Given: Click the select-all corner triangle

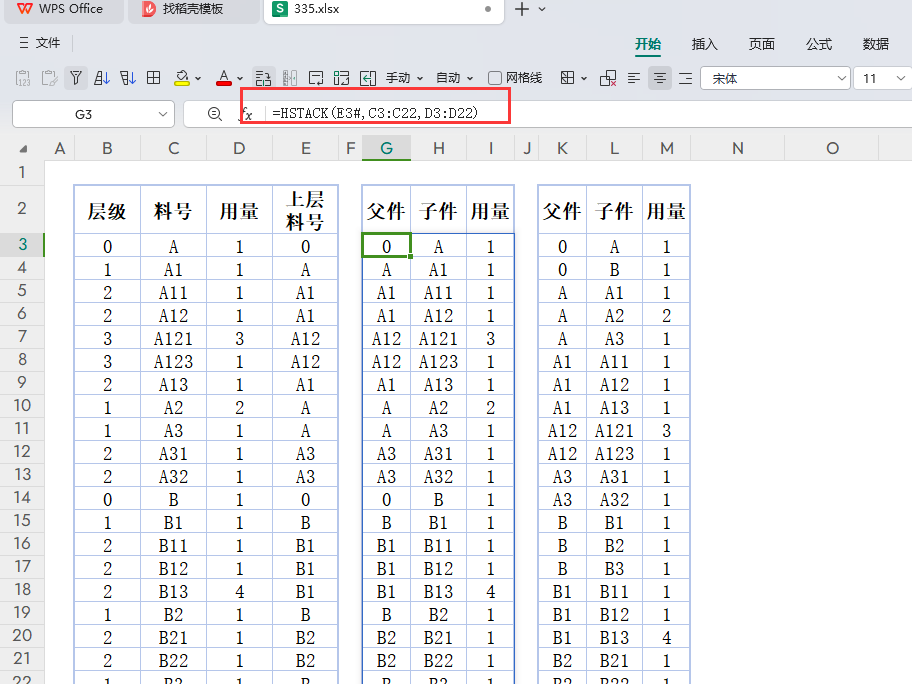Looking at the screenshot, I should click(23, 149).
